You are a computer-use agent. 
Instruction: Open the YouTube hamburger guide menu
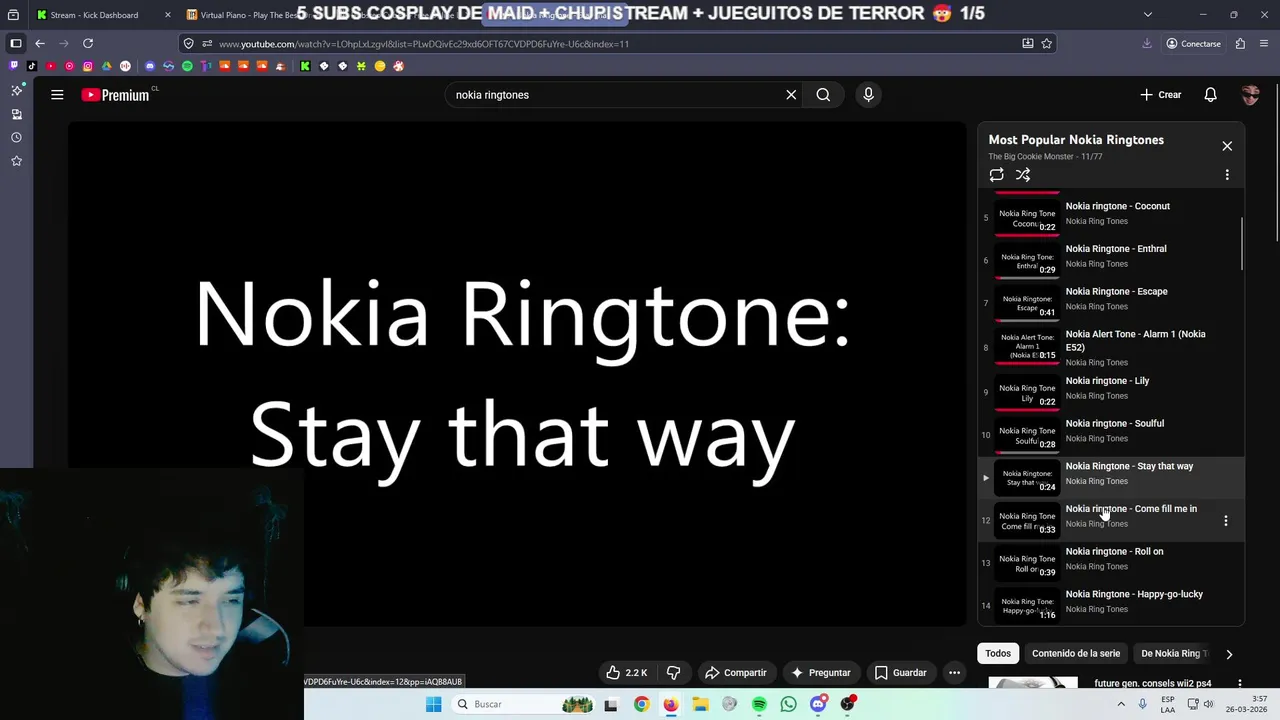tap(57, 95)
